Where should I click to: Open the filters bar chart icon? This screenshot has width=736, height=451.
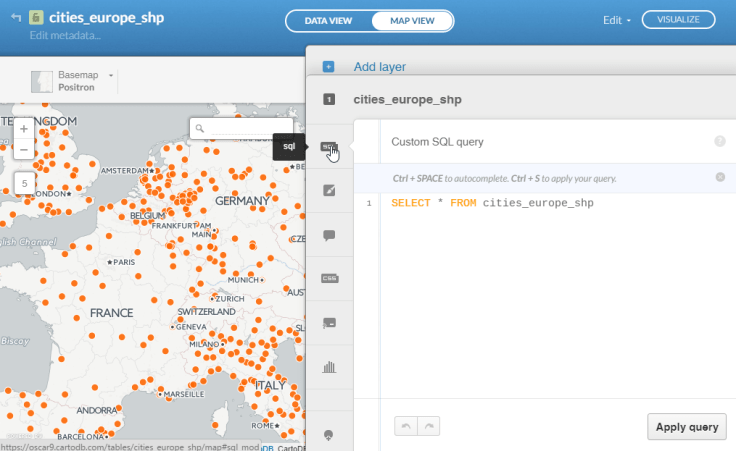tap(329, 367)
